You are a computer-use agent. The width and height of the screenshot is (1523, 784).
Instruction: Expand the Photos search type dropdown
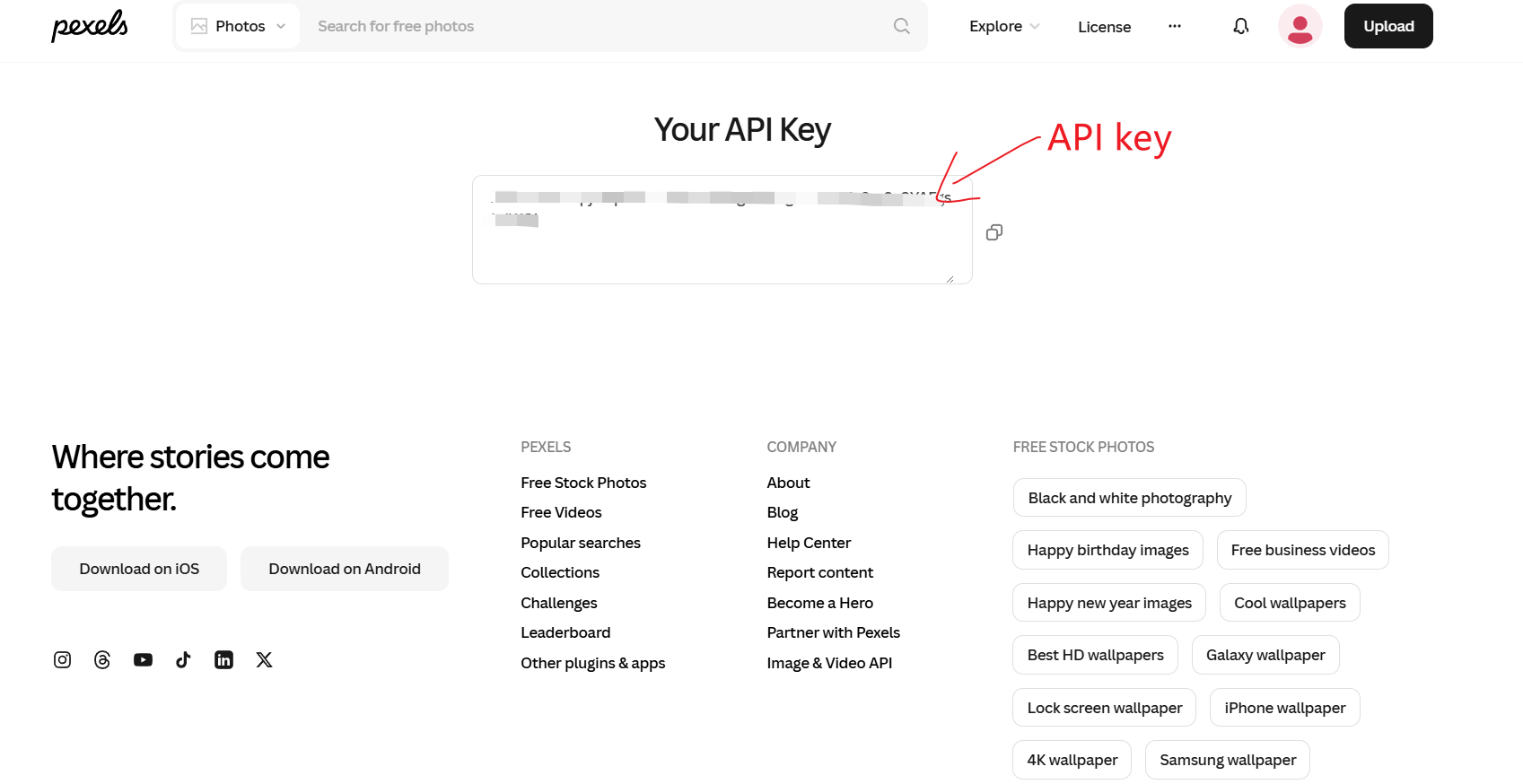click(238, 26)
